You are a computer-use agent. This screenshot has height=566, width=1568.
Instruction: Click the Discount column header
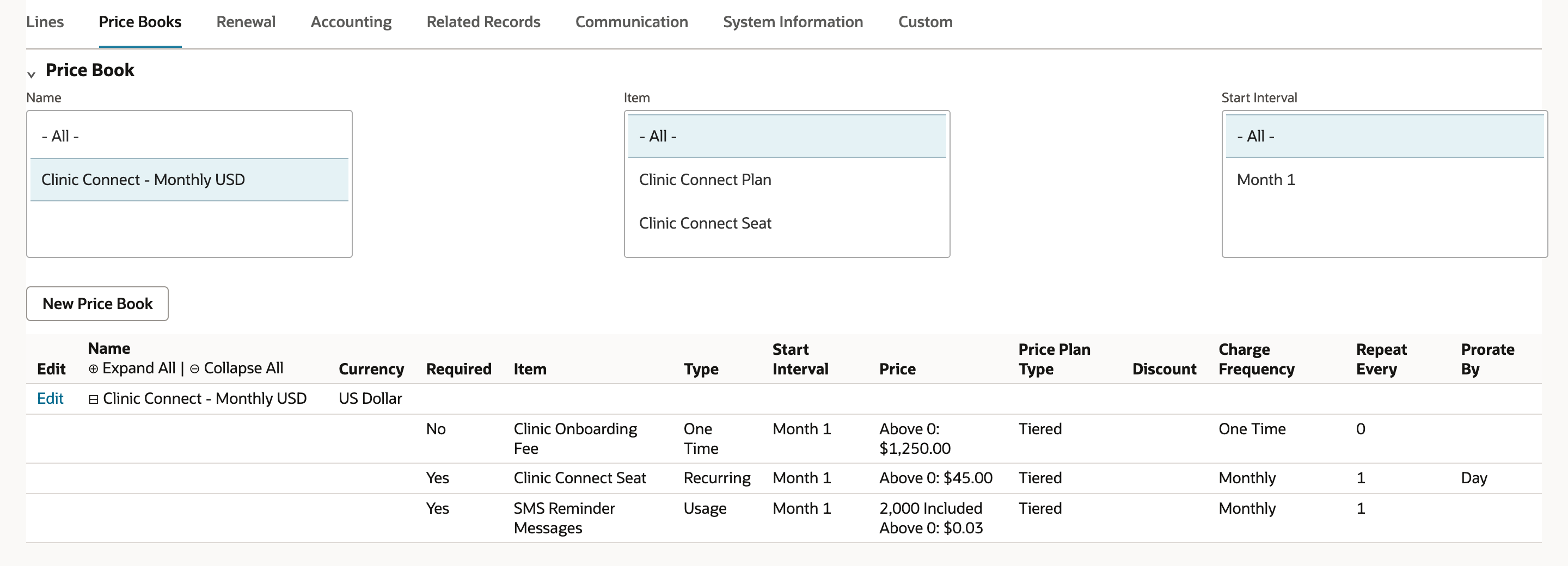[1164, 369]
